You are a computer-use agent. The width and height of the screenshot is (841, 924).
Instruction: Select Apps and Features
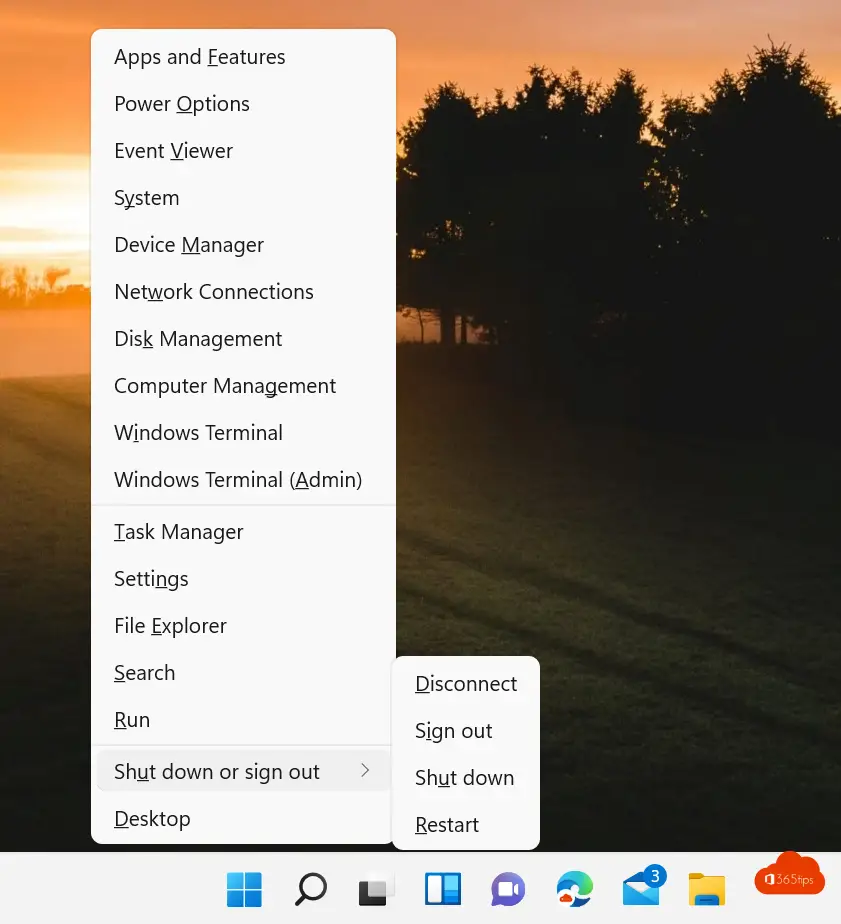click(243, 57)
